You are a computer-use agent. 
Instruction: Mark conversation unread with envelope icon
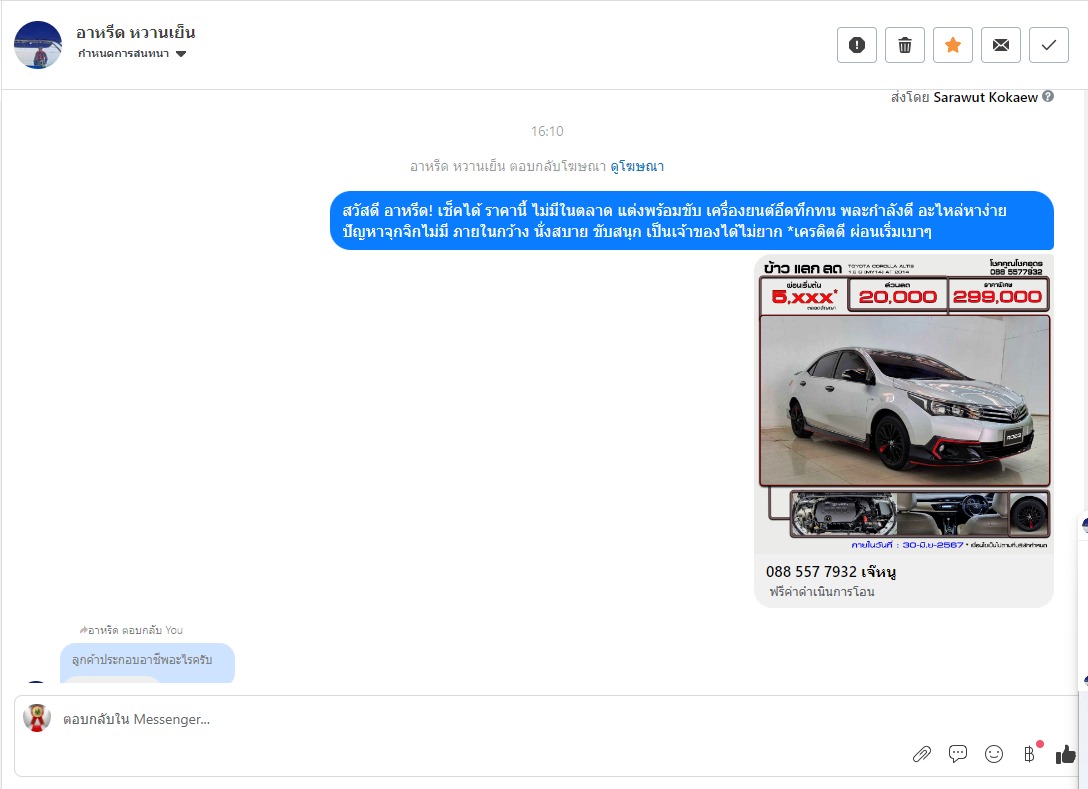1001,45
